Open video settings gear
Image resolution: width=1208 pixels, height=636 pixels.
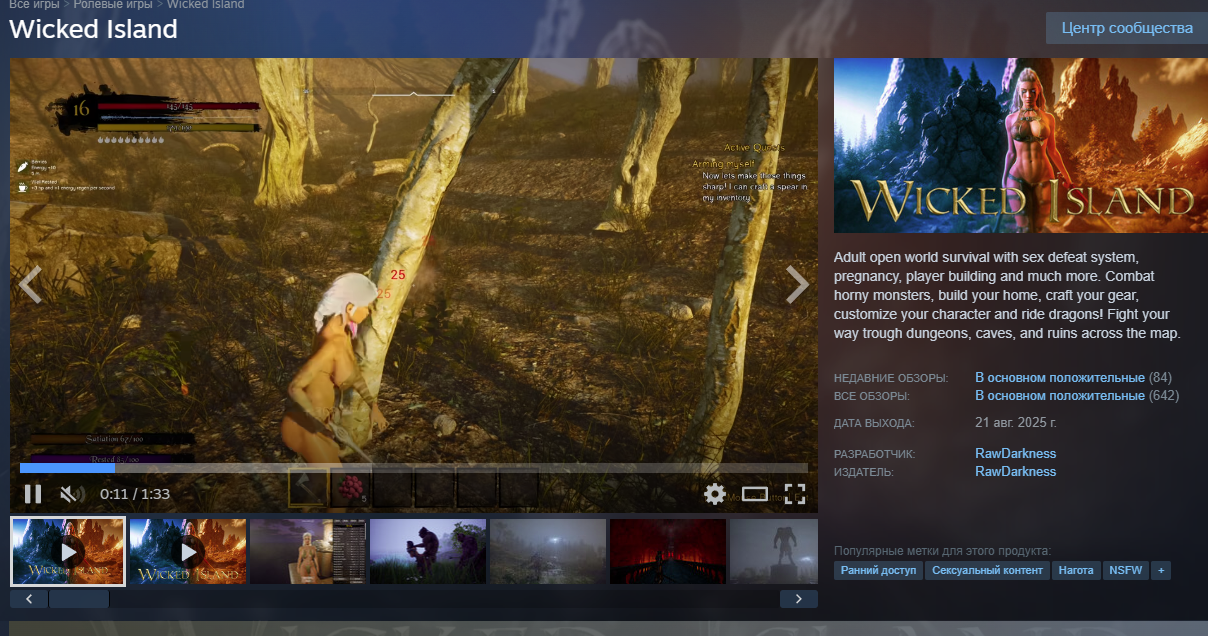coord(714,494)
